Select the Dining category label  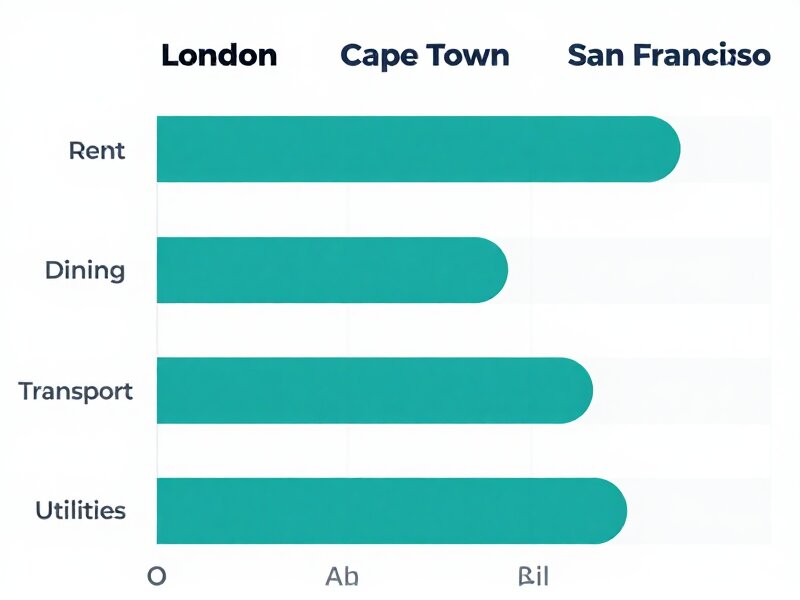click(x=85, y=270)
